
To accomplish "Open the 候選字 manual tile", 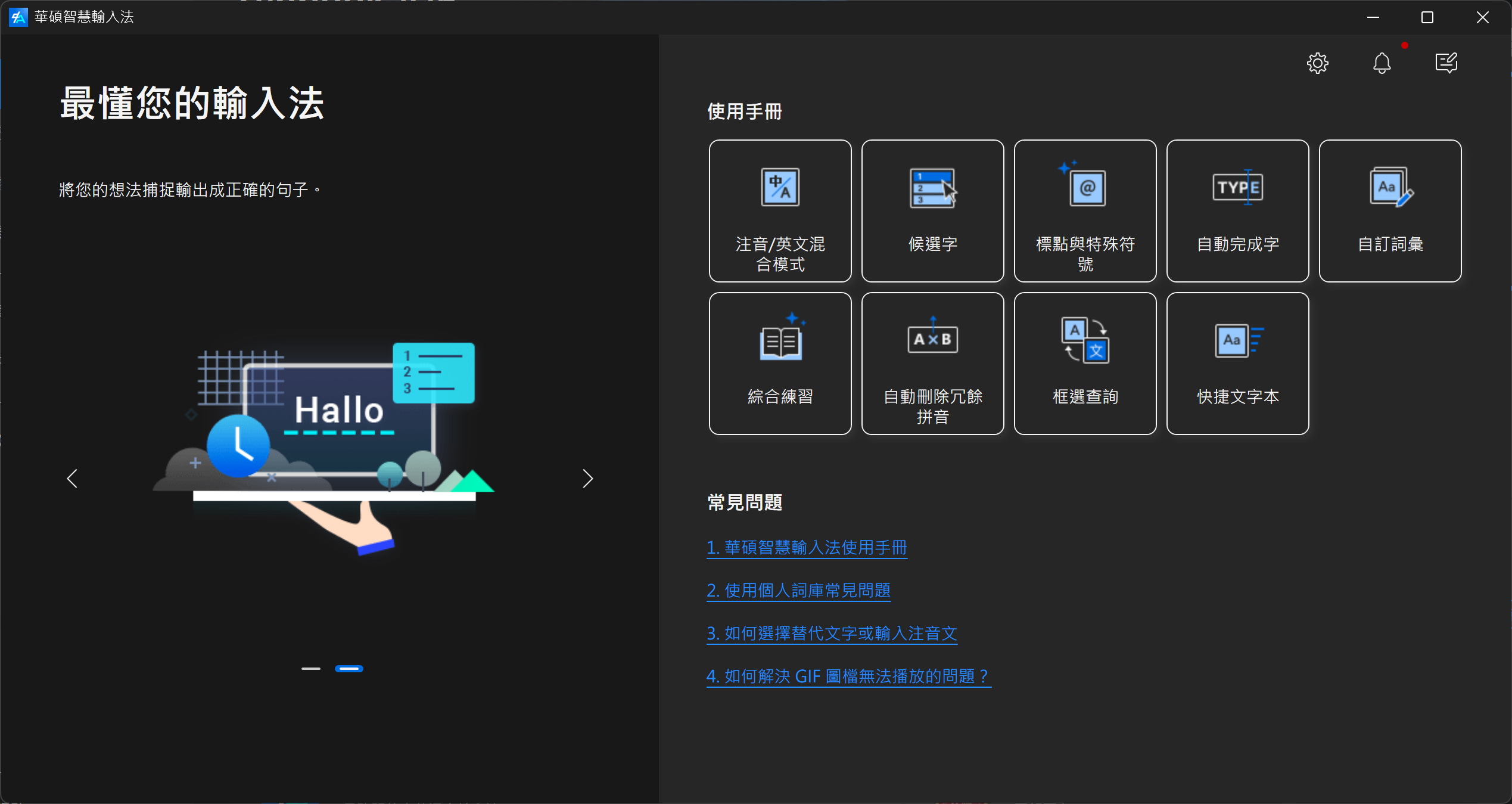I will point(932,211).
